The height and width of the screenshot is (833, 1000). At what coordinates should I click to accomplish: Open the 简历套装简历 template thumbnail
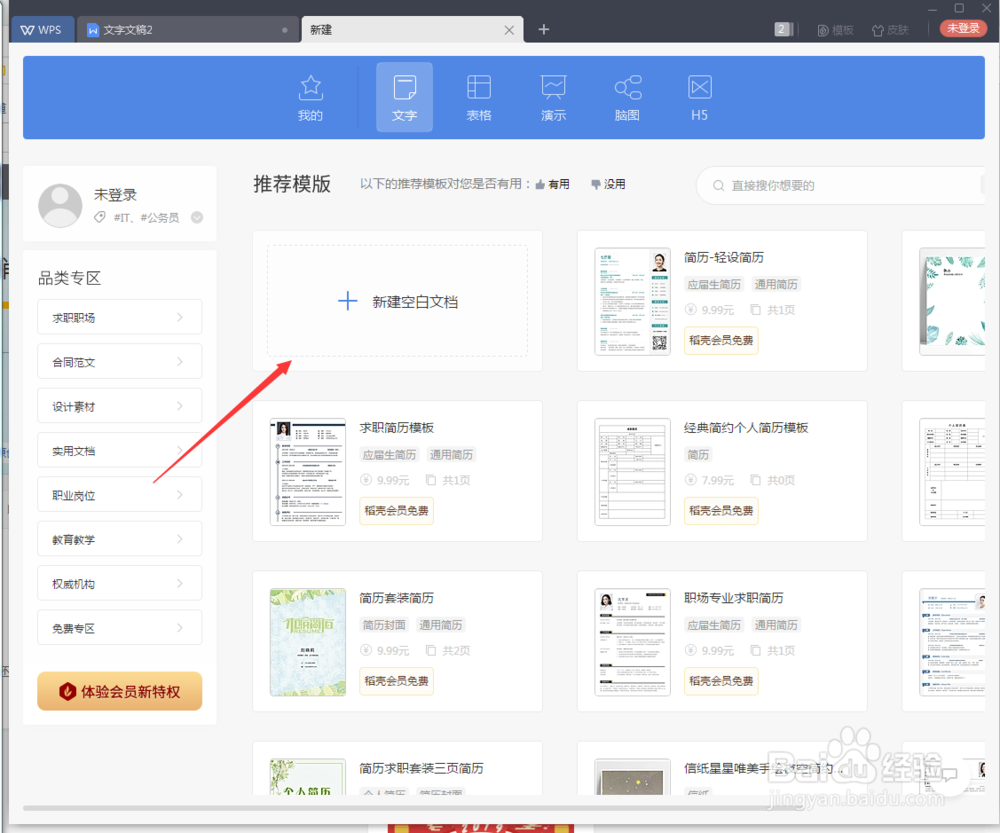(307, 642)
